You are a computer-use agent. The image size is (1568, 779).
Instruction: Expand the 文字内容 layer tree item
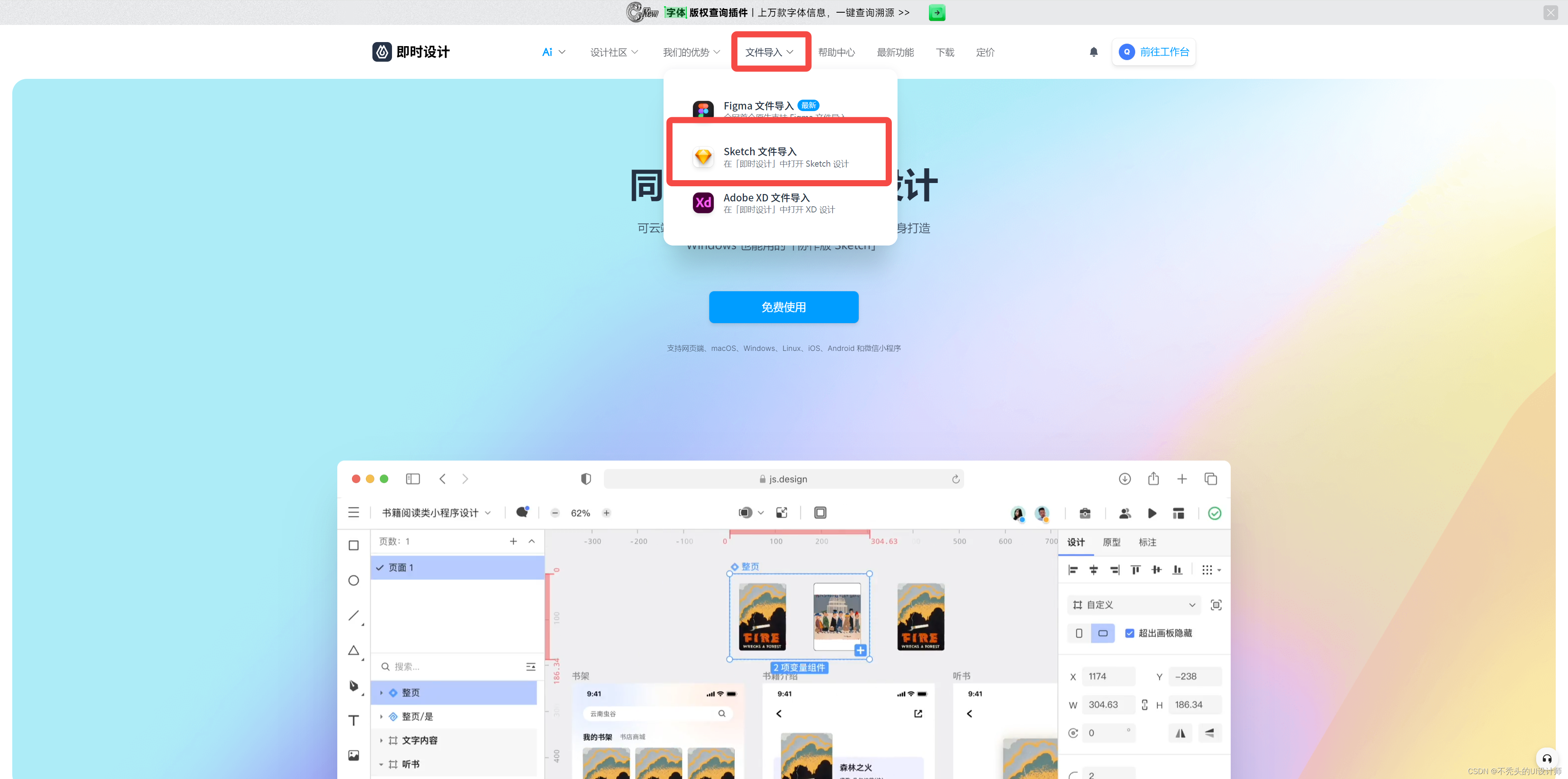tap(381, 741)
